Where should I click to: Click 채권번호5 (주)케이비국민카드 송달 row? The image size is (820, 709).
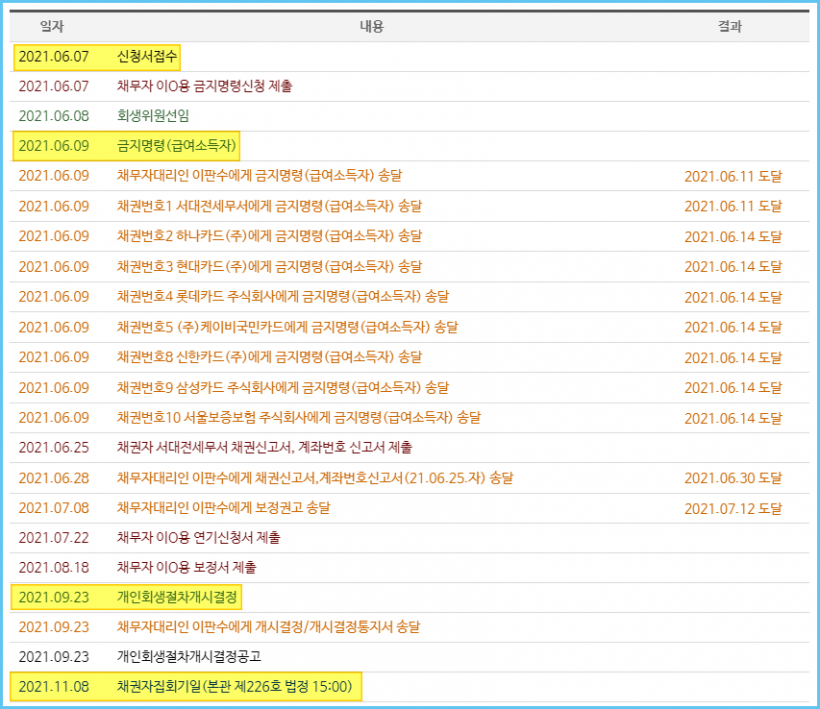point(288,327)
